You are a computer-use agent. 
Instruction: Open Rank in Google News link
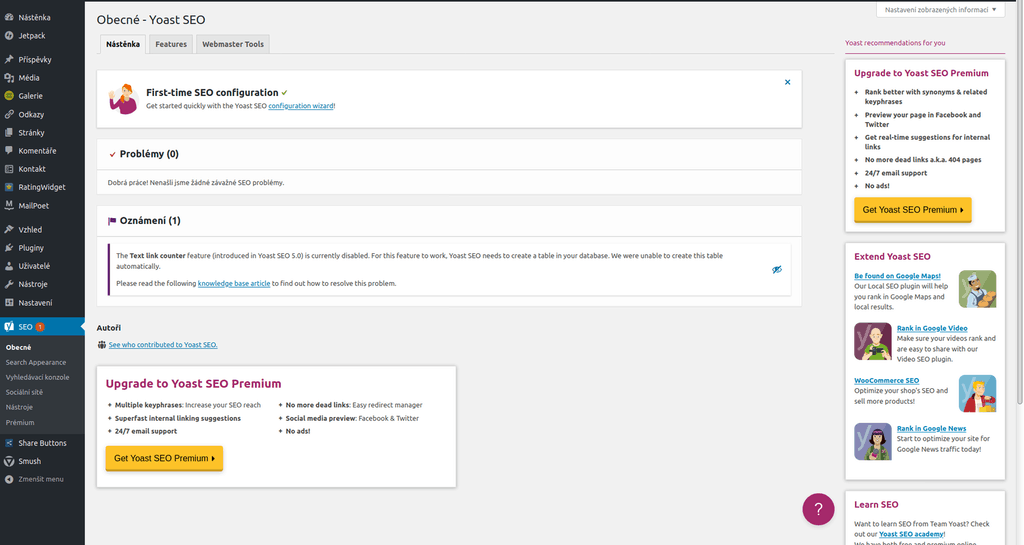click(x=931, y=429)
